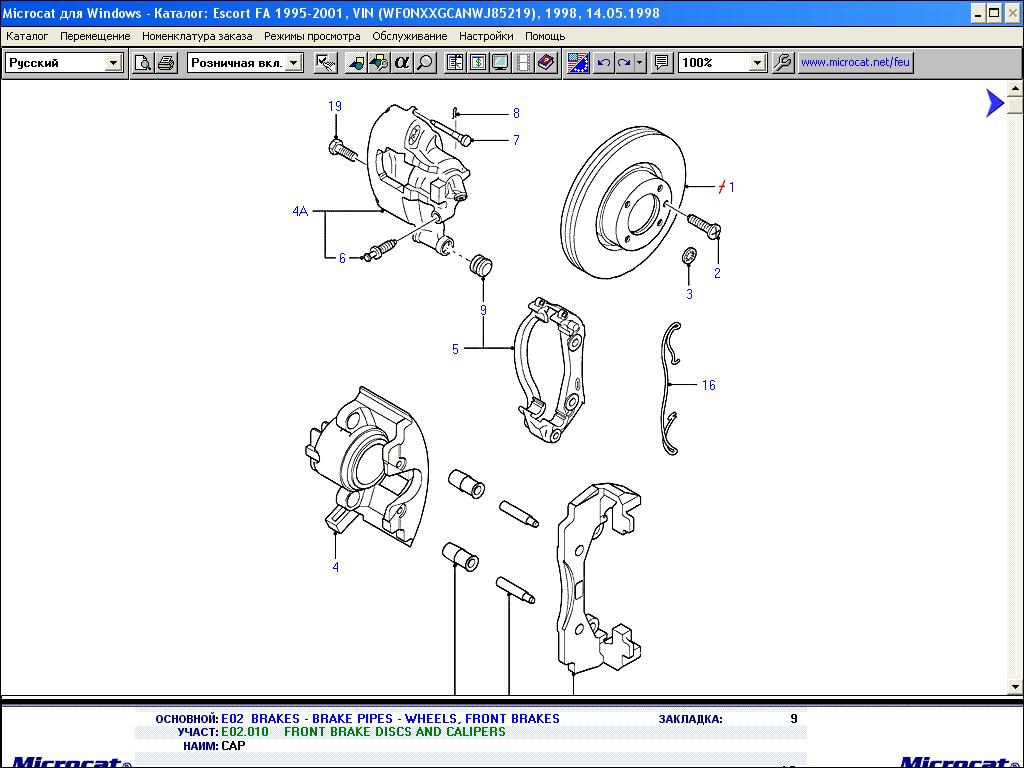Image resolution: width=1024 pixels, height=768 pixels.
Task: Open the book reference icon
Action: (x=546, y=63)
